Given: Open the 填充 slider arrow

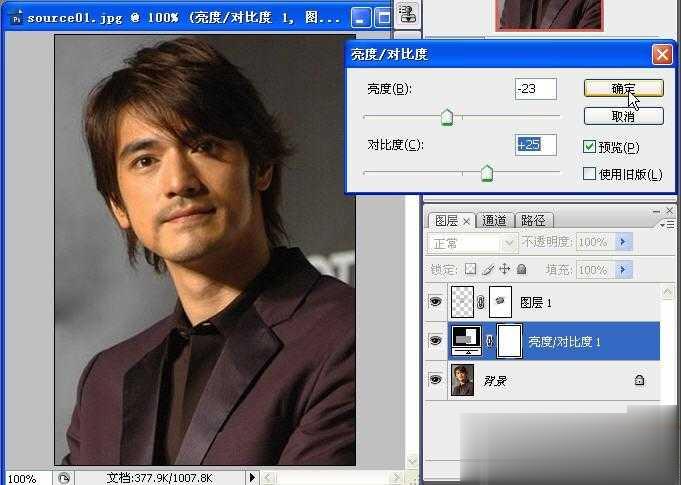Looking at the screenshot, I should 624,270.
